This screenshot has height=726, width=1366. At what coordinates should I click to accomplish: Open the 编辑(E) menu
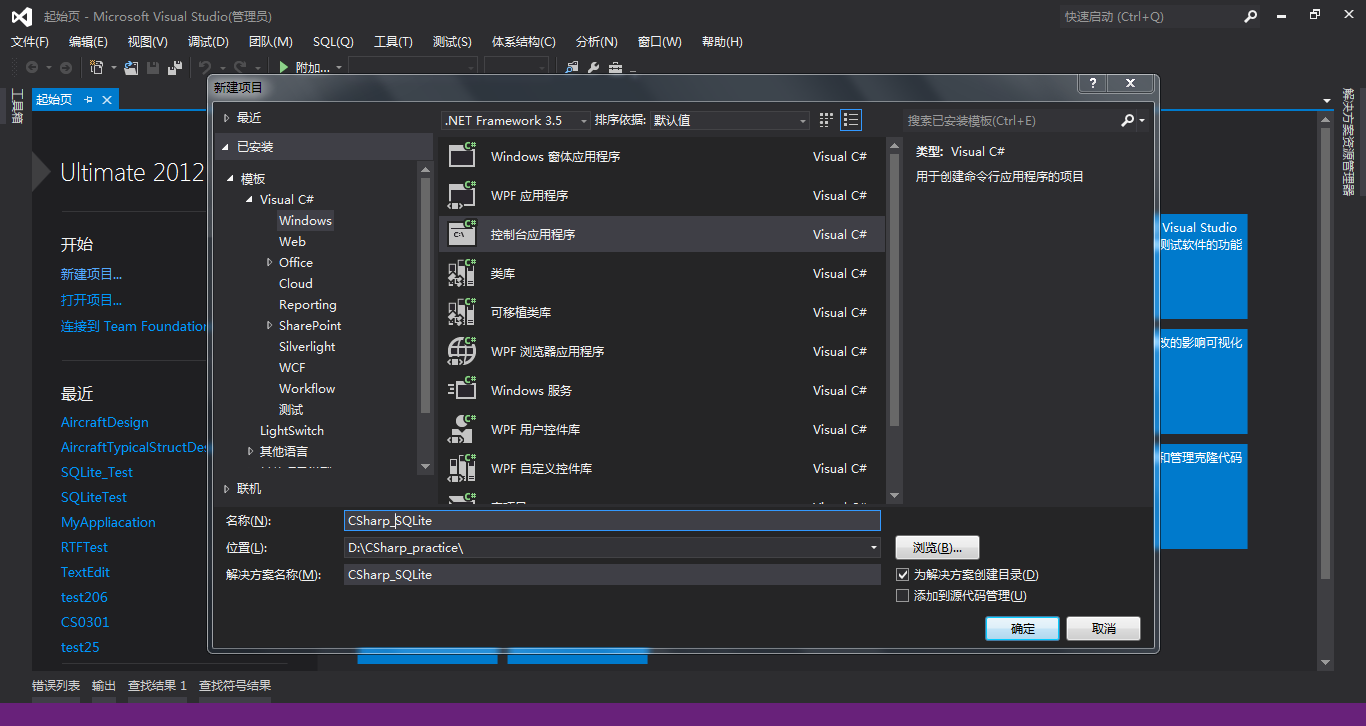pyautogui.click(x=88, y=42)
